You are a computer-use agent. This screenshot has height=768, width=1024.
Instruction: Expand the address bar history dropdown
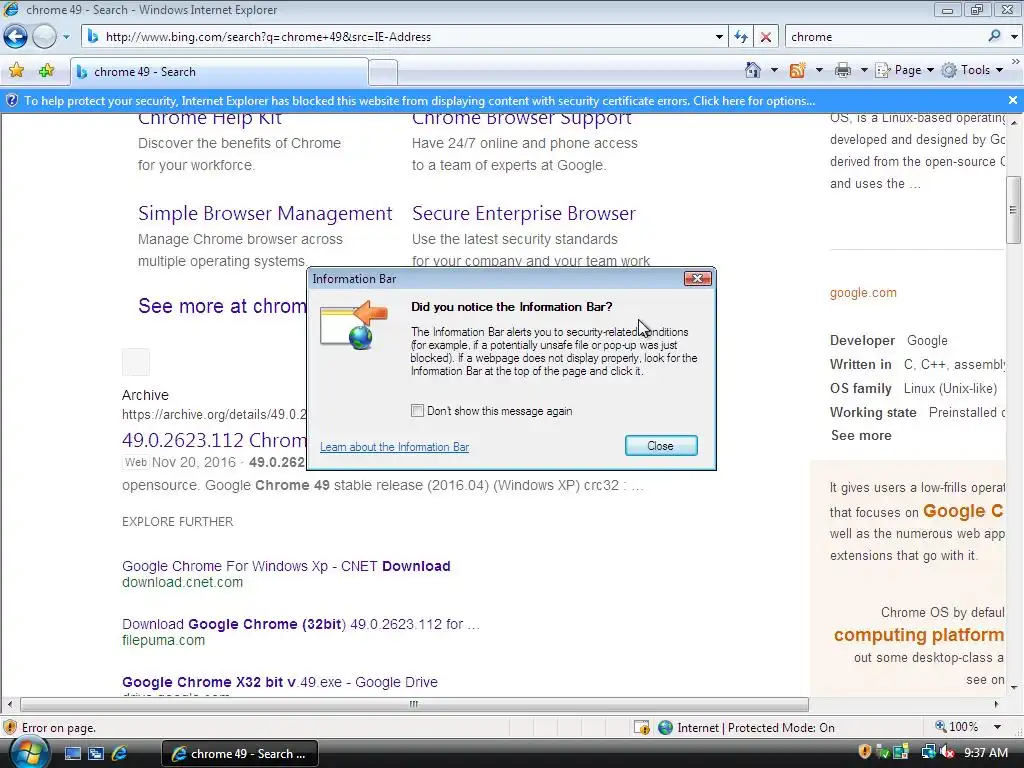coord(719,37)
